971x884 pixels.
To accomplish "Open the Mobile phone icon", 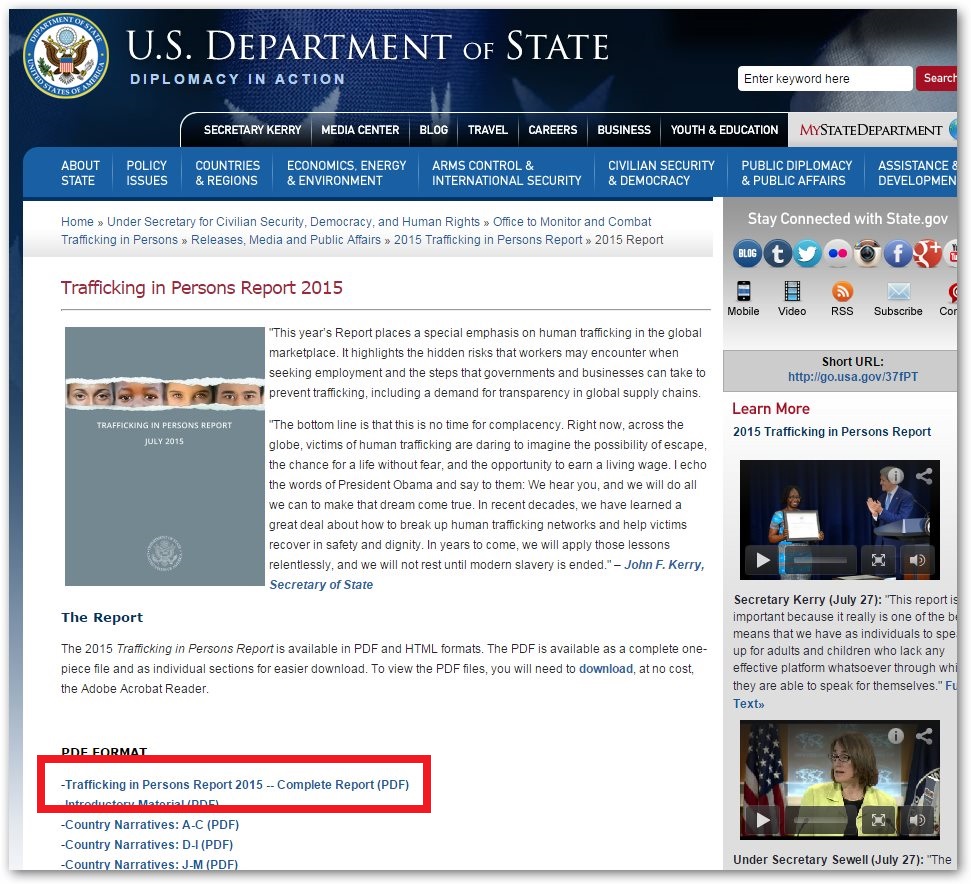I will (743, 291).
